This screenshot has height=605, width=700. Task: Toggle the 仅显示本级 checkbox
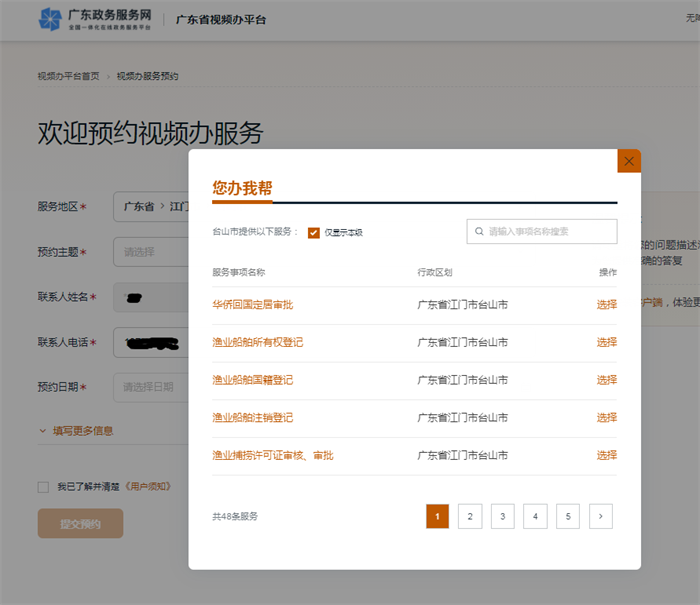(314, 232)
